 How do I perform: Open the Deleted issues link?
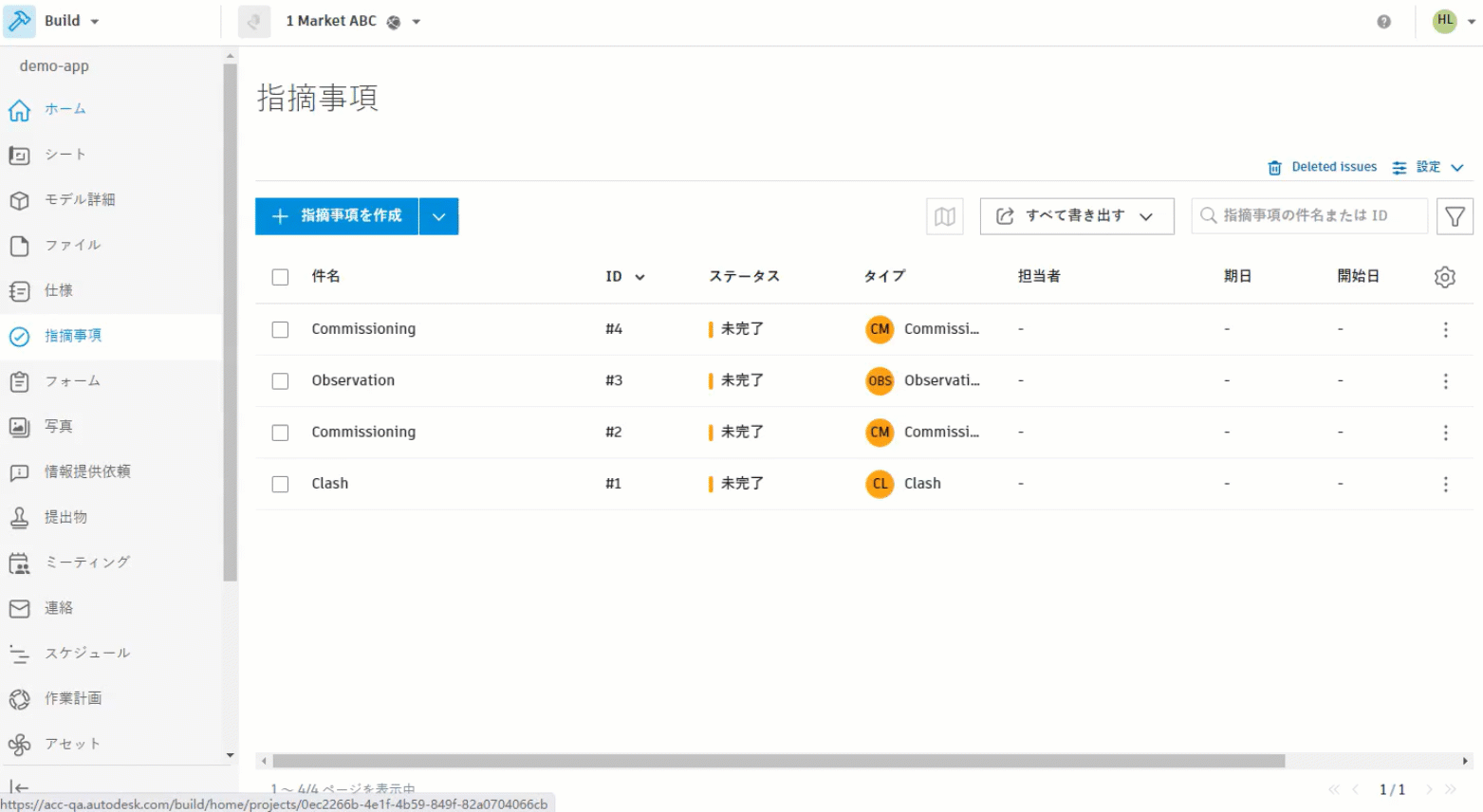pyautogui.click(x=1333, y=166)
